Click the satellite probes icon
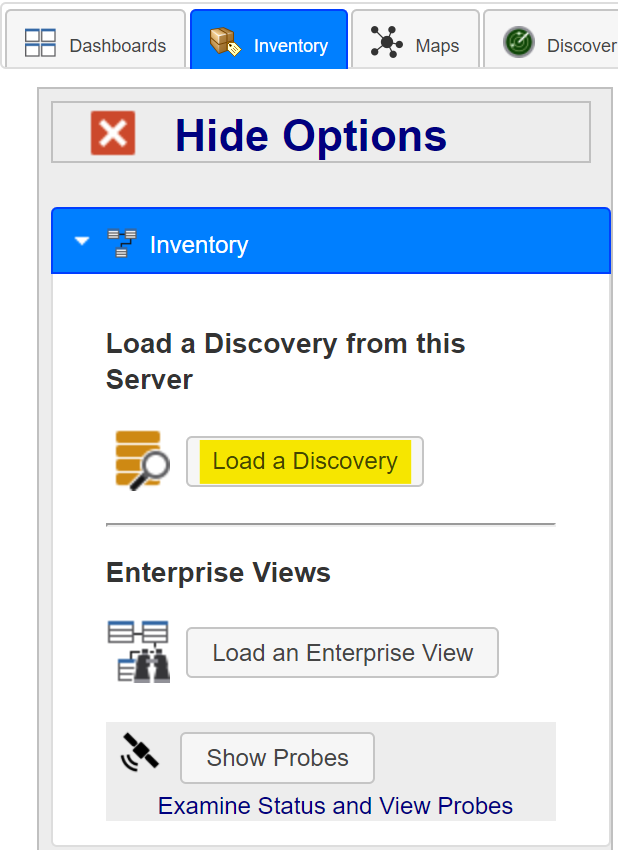Screen dimensions: 618x850 [x=140, y=751]
